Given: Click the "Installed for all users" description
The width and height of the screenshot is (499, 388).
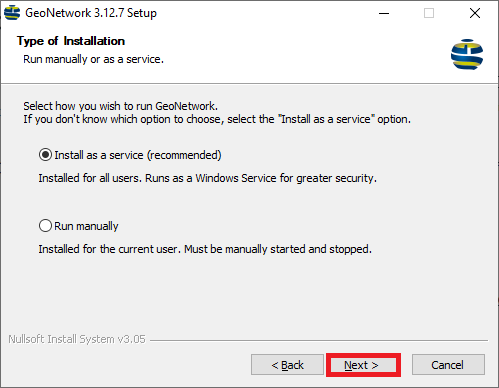Looking at the screenshot, I should [207, 178].
